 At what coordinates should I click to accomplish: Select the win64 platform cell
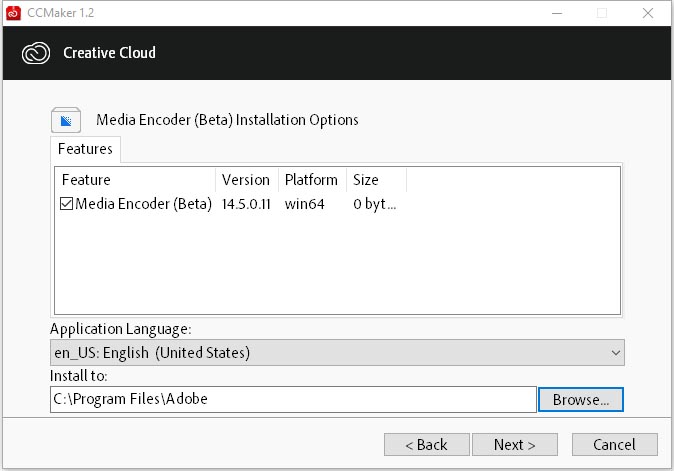[305, 204]
